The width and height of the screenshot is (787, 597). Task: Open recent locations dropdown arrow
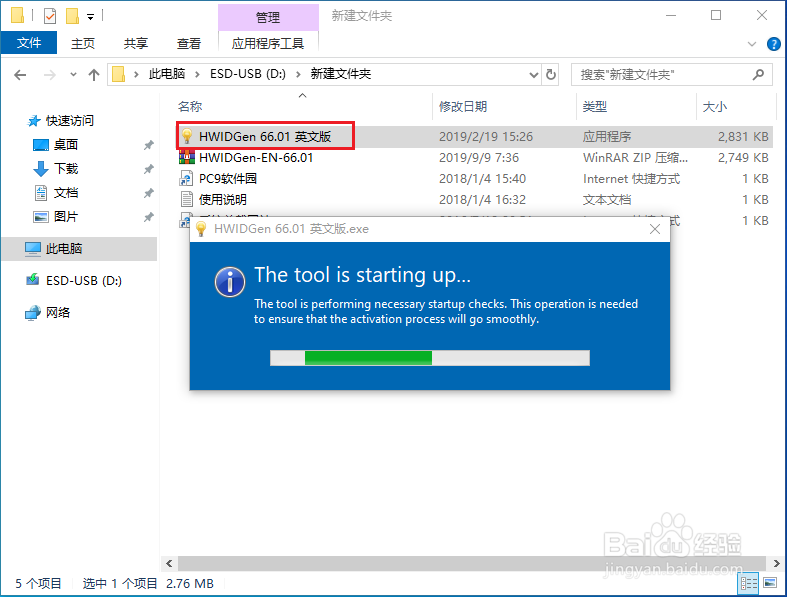(x=73, y=75)
